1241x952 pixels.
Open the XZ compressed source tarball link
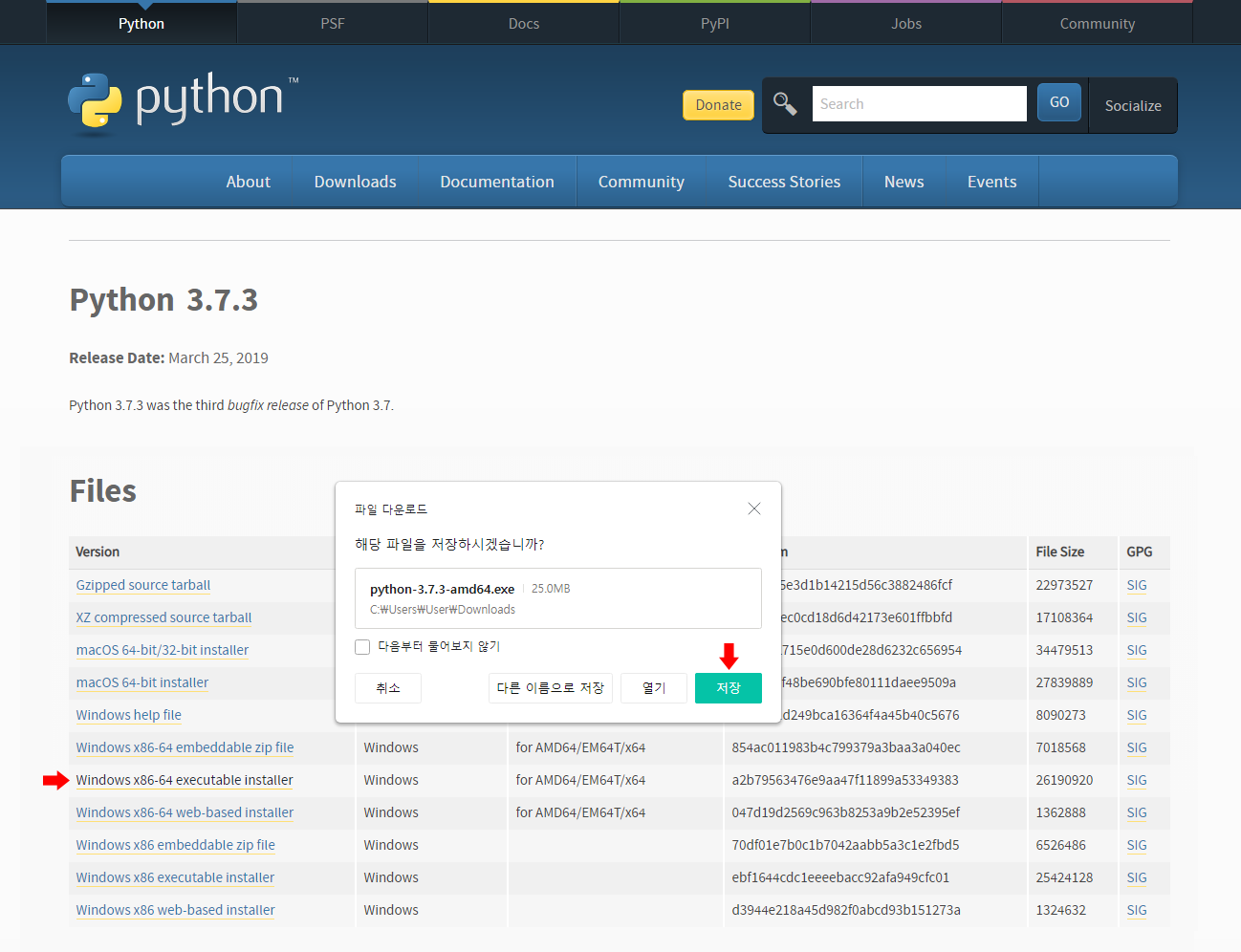tap(163, 617)
